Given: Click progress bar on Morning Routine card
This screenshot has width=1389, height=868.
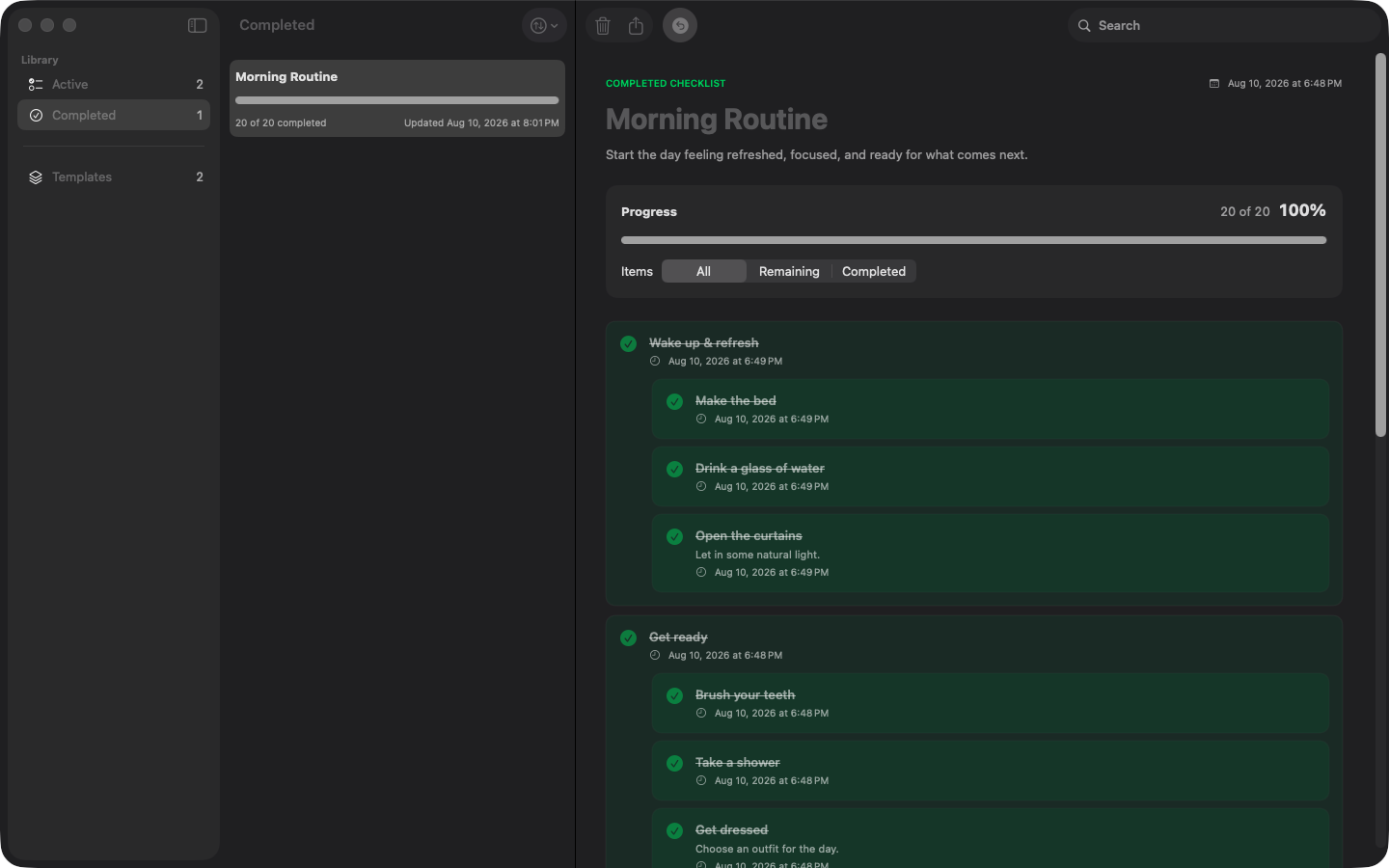Looking at the screenshot, I should pyautogui.click(x=396, y=100).
